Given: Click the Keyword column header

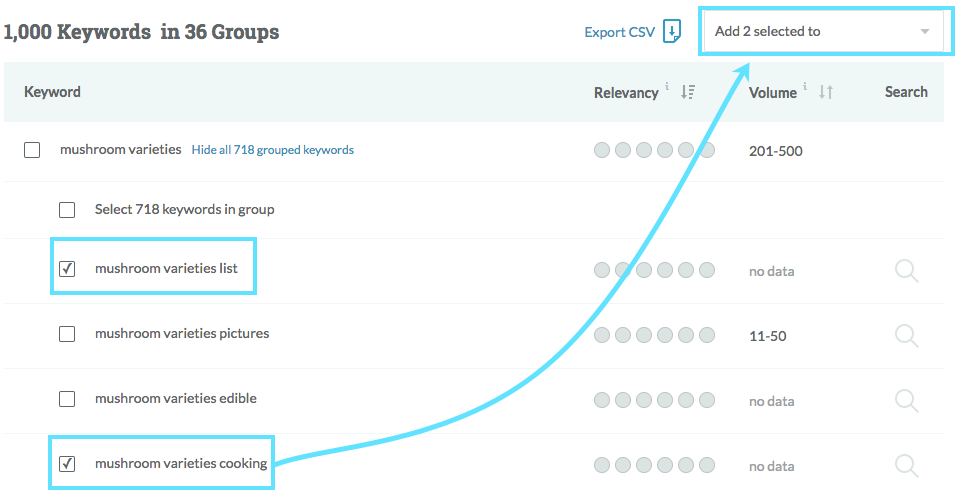Looking at the screenshot, I should 52,92.
